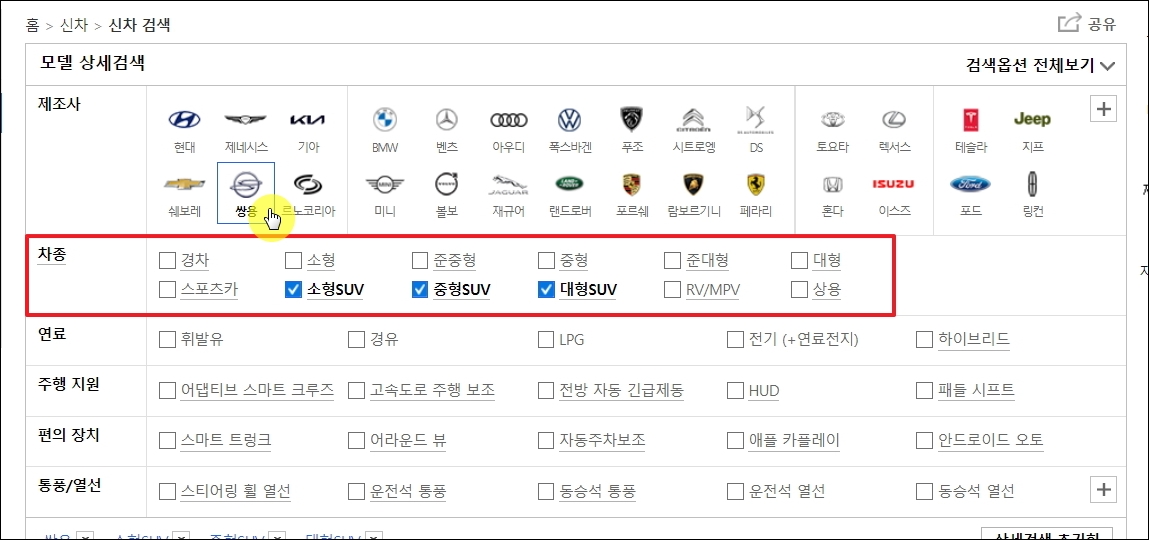Image resolution: width=1149 pixels, height=540 pixels.
Task: Choose the Chevrolet (쉐보레) logo
Action: [x=185, y=184]
